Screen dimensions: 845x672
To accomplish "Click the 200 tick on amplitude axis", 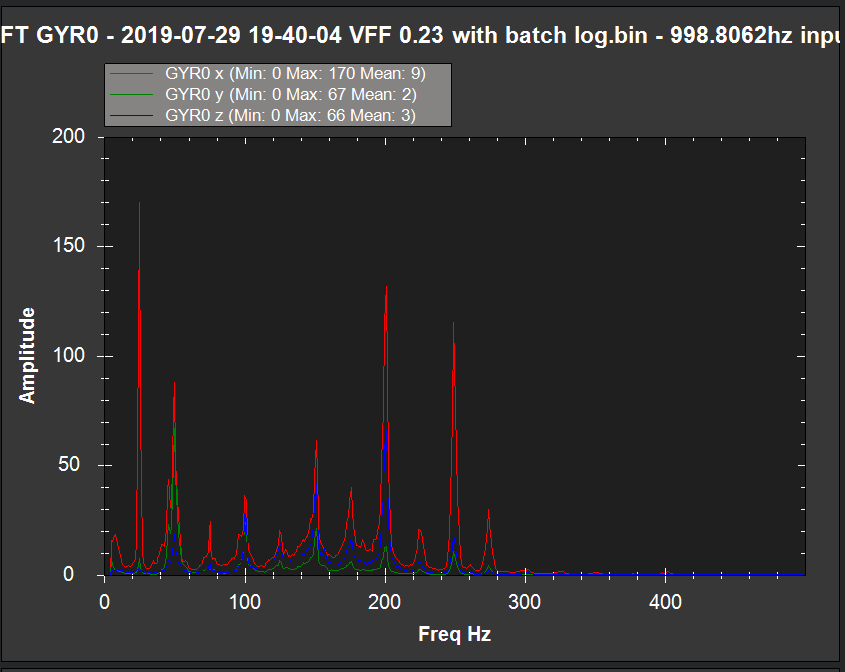I will coord(72,137).
